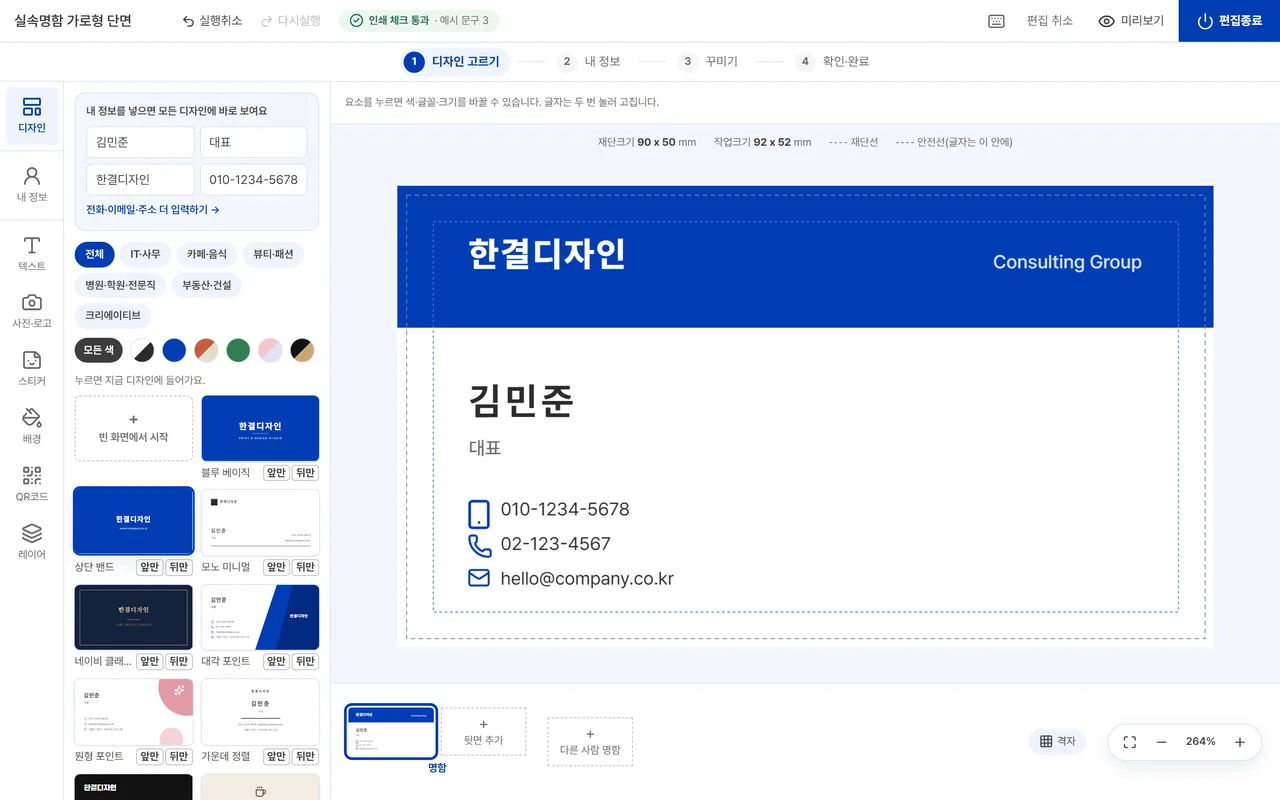Open the 스티커 sticker panel
Screen dimensions: 1280x800
tap(32, 369)
